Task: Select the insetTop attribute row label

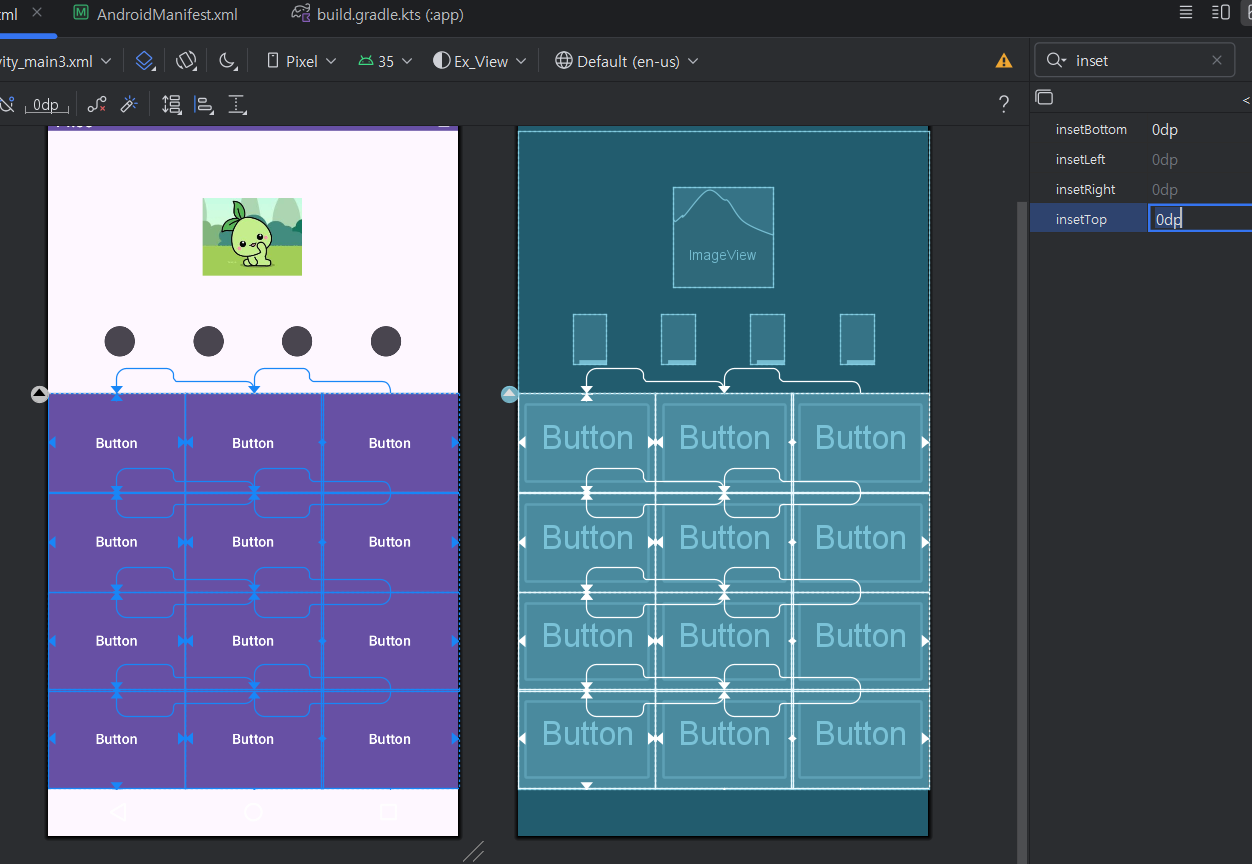Action: click(1081, 219)
